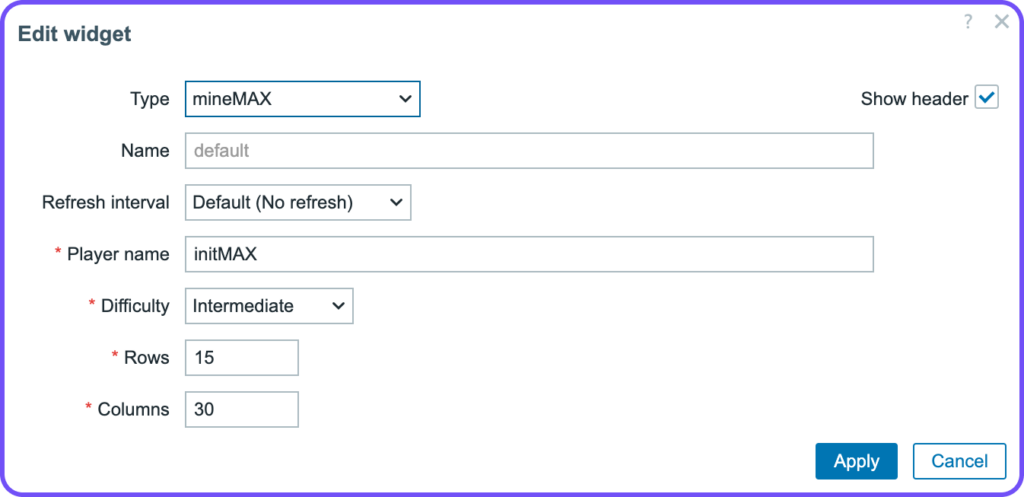The image size is (1024, 497).
Task: Select the Columns field showing 30
Action: coord(242,409)
